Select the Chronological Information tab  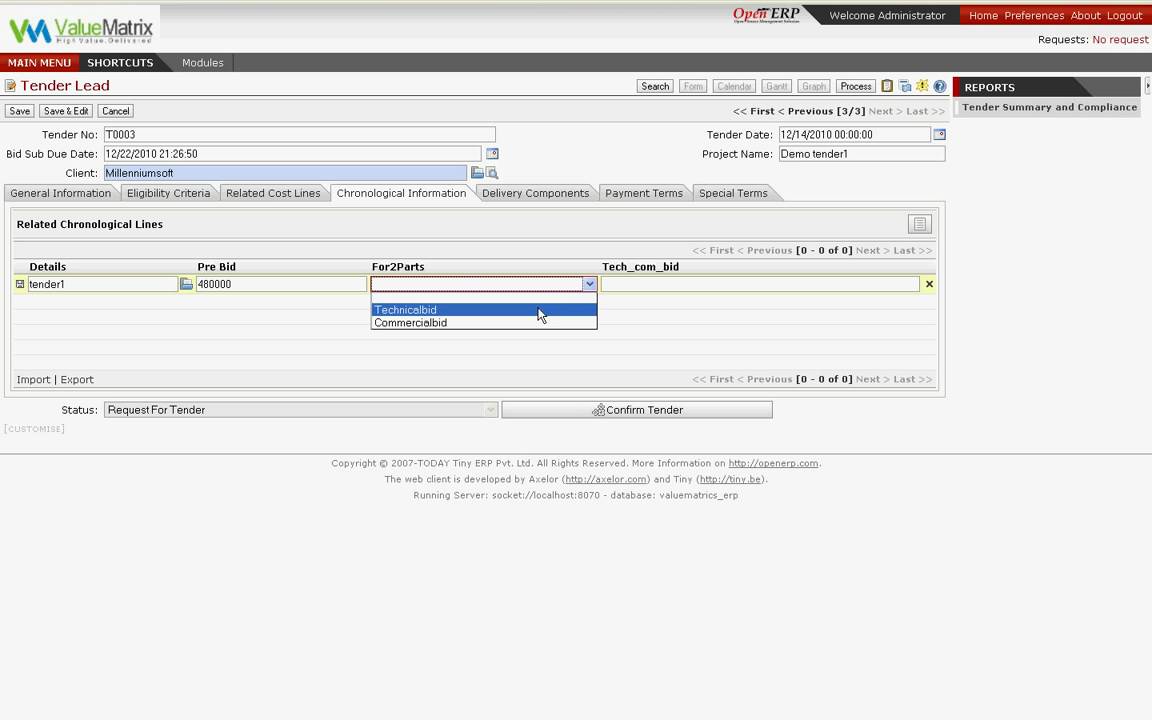click(401, 193)
